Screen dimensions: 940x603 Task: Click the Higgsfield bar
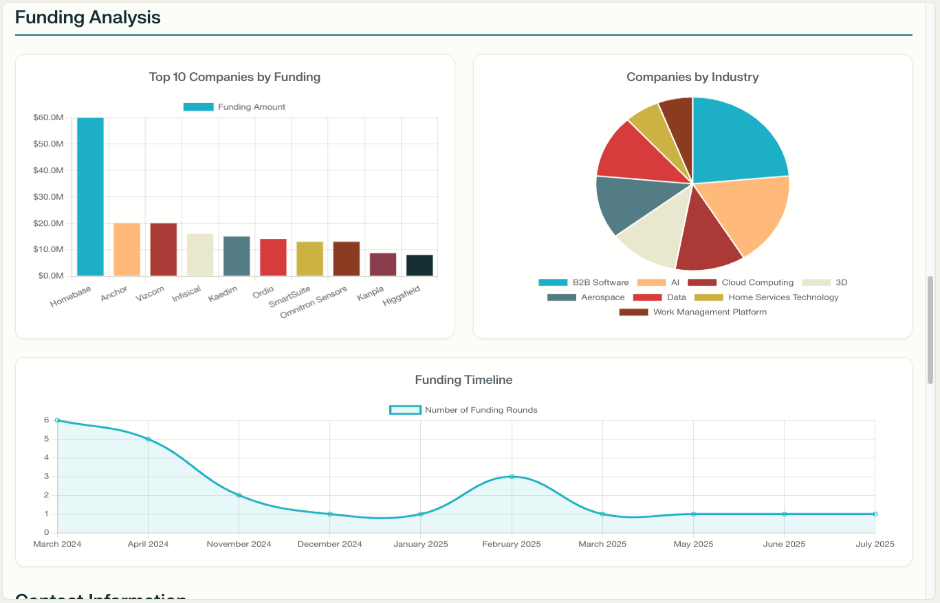[x=419, y=265]
